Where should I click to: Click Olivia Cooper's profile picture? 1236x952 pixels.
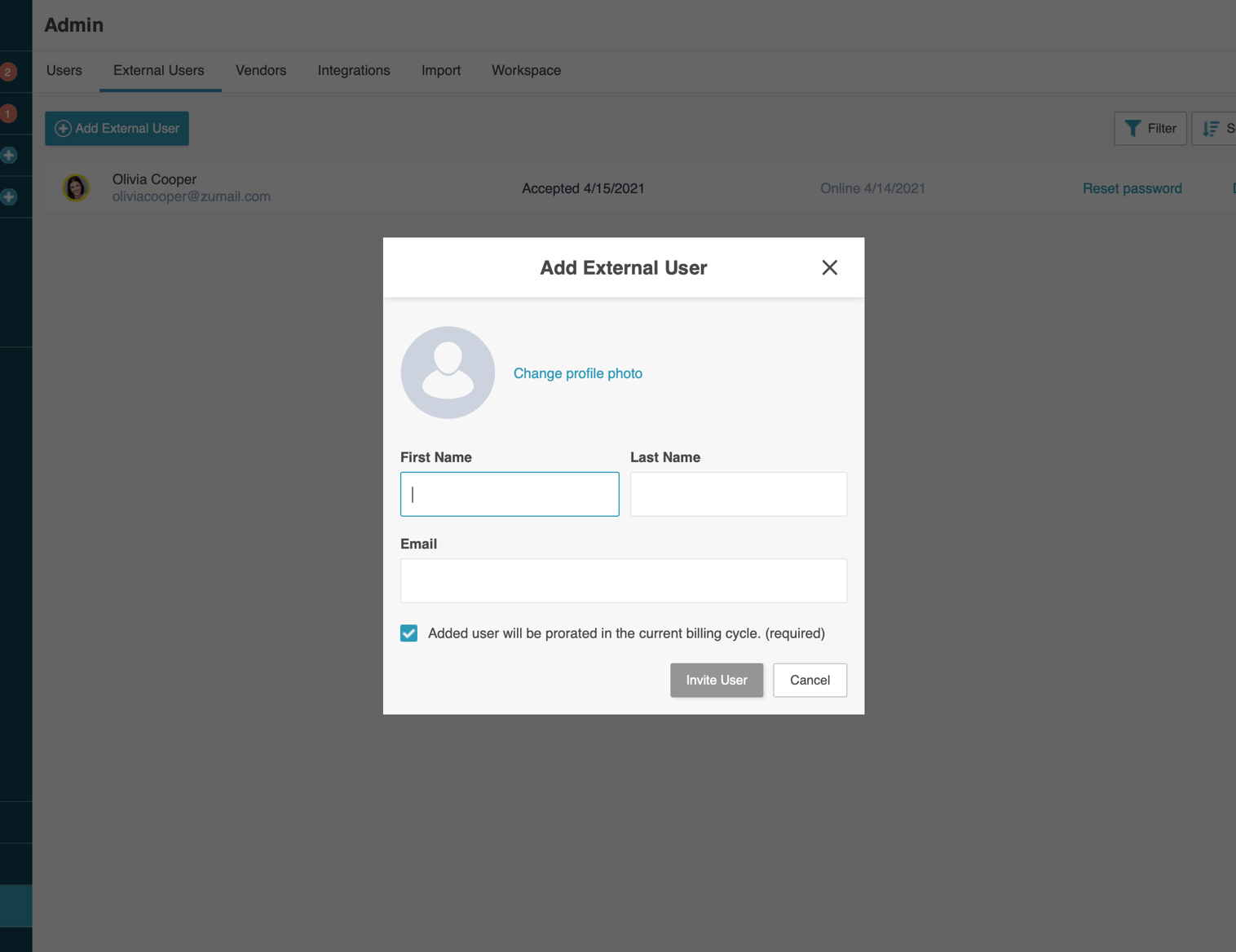(x=76, y=188)
